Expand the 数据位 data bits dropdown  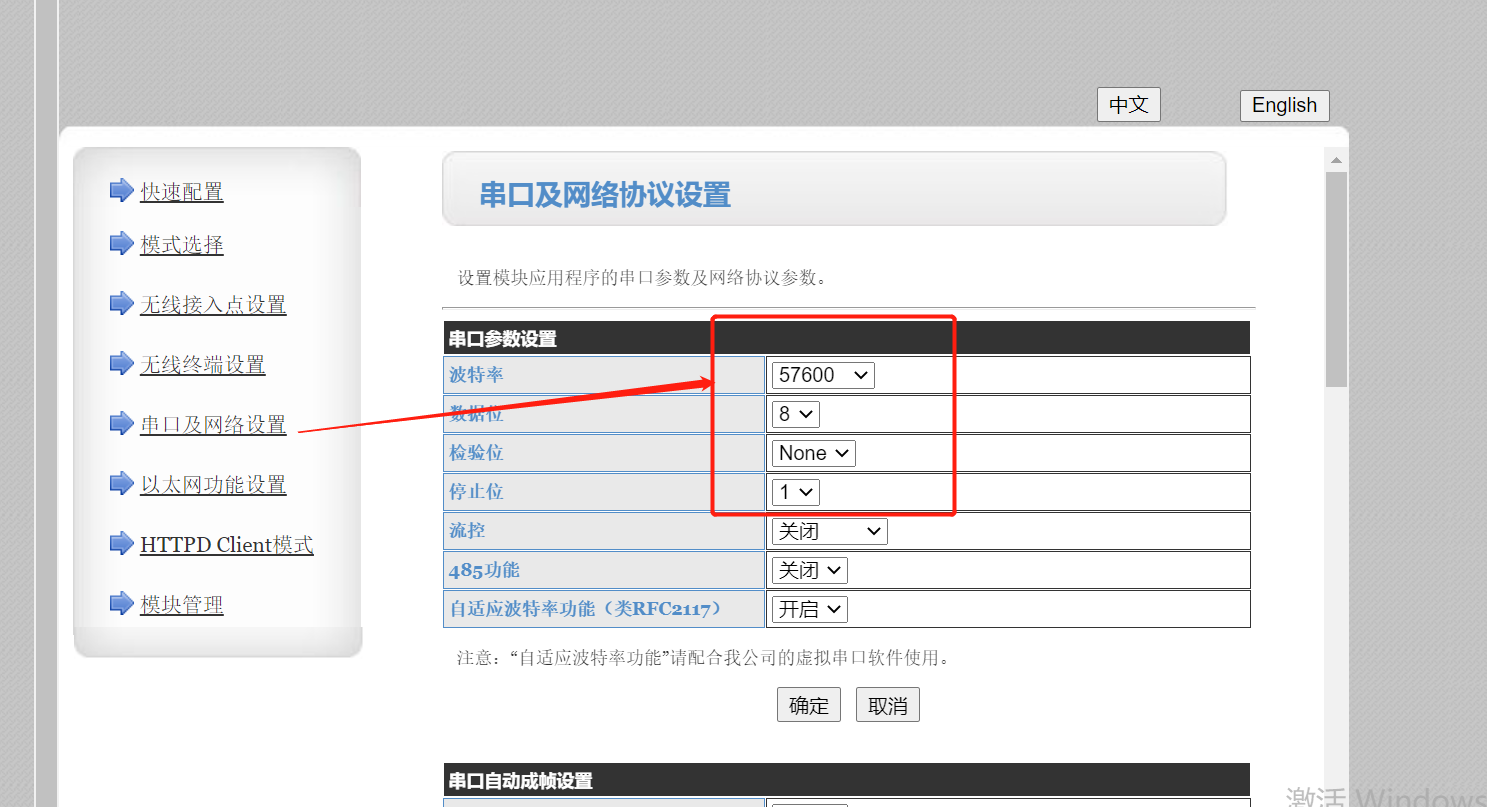[x=795, y=414]
